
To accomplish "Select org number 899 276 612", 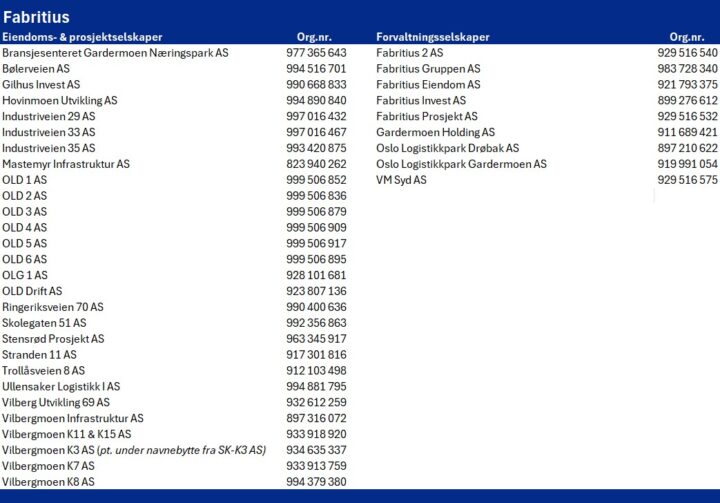I will (x=687, y=101).
